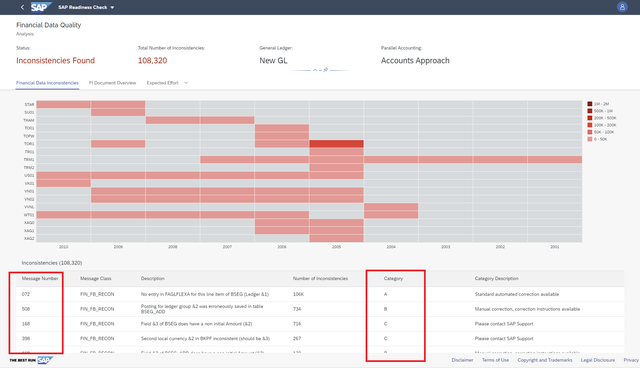Screen dimensions: 640x368
Task: Open the Terms of Use link
Action: click(495, 360)
